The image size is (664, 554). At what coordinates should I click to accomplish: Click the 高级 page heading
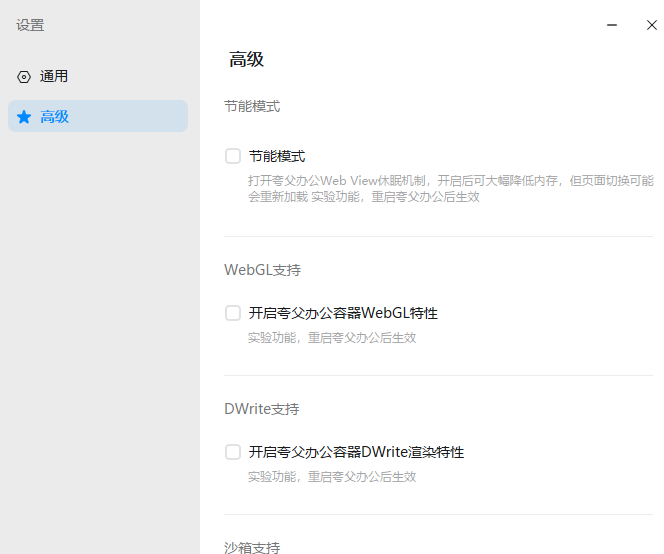246,59
